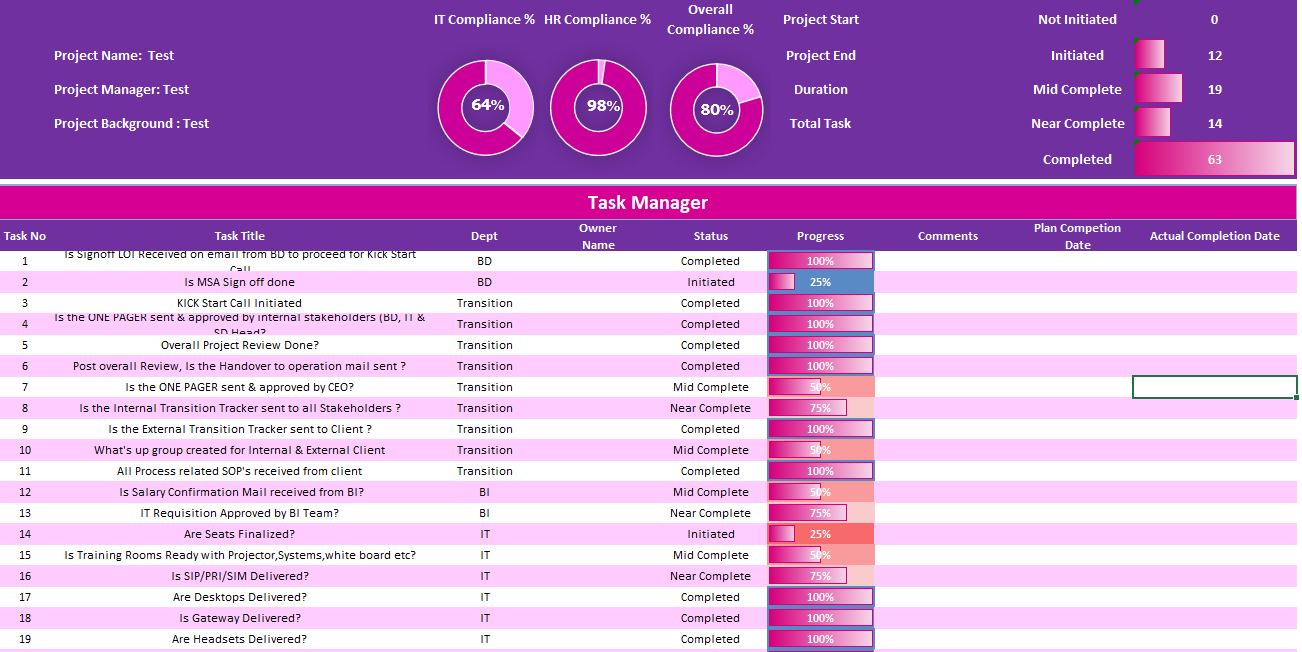Select task title 'Overall Project Review Done?'
Screen dimensions: 1302x652
tap(240, 345)
